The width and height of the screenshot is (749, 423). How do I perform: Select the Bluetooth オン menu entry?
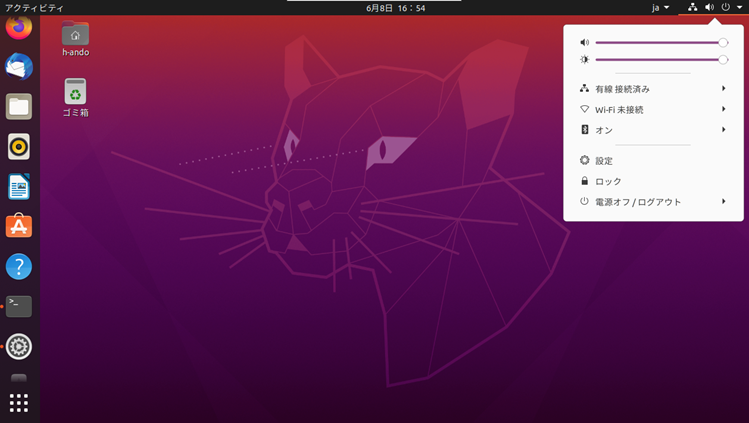point(653,130)
